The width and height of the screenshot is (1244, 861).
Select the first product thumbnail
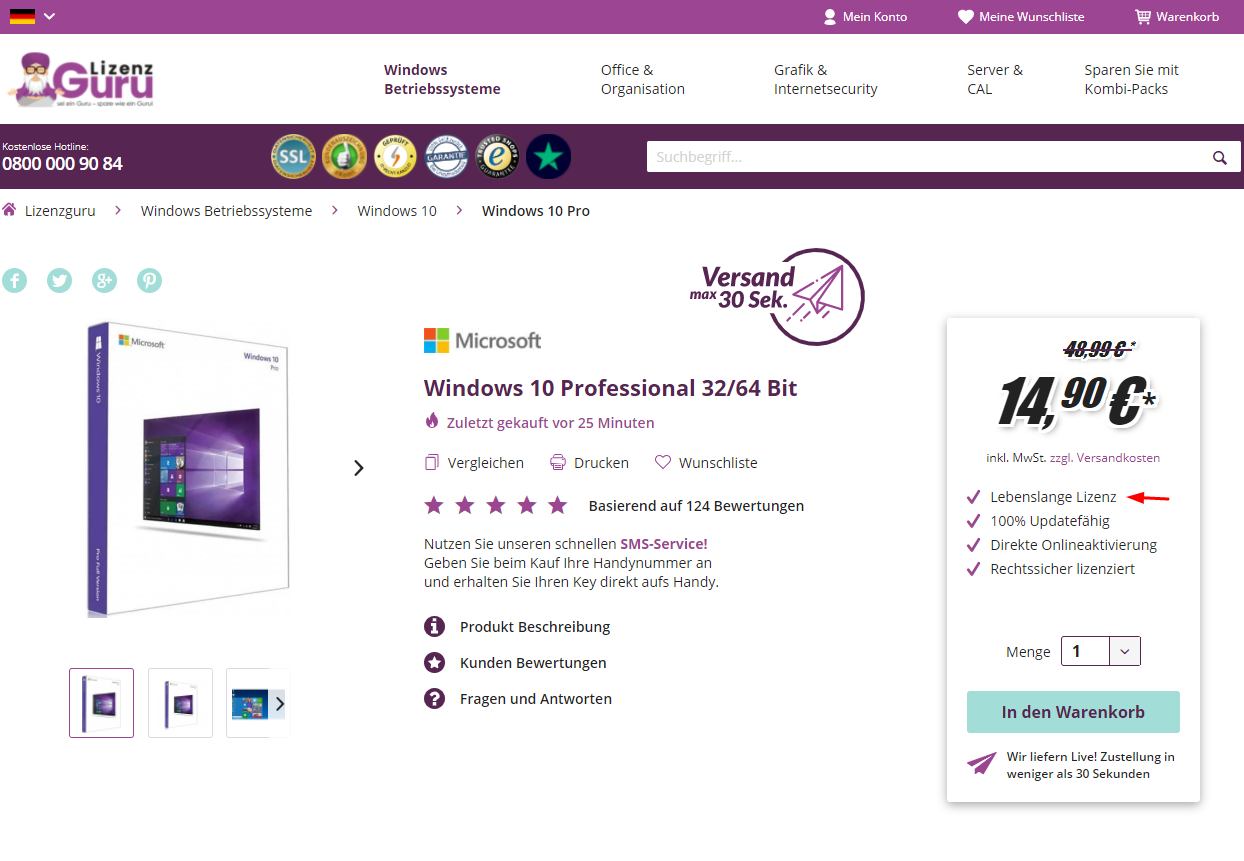(x=101, y=703)
